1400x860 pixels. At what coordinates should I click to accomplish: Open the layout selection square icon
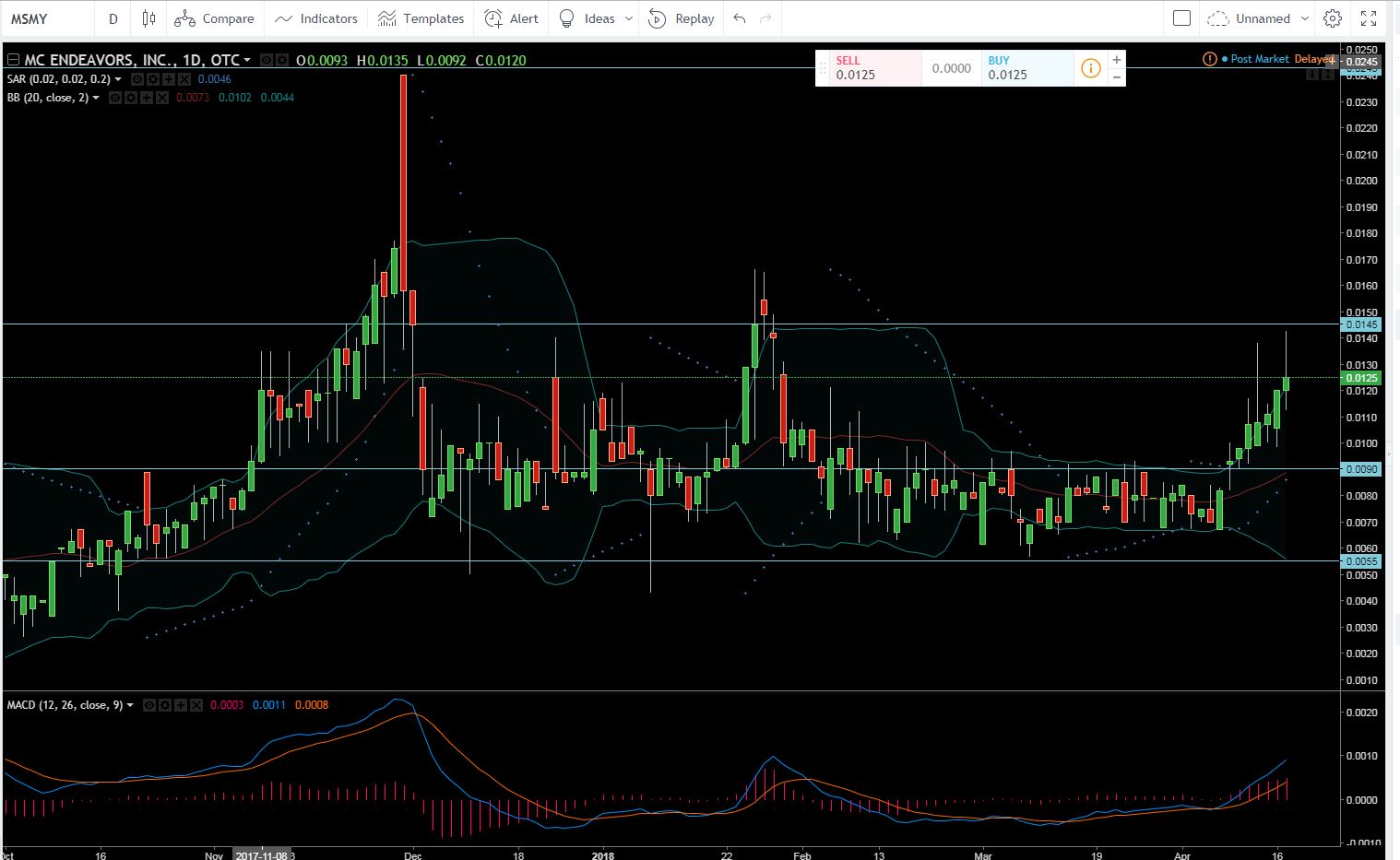(x=1181, y=18)
